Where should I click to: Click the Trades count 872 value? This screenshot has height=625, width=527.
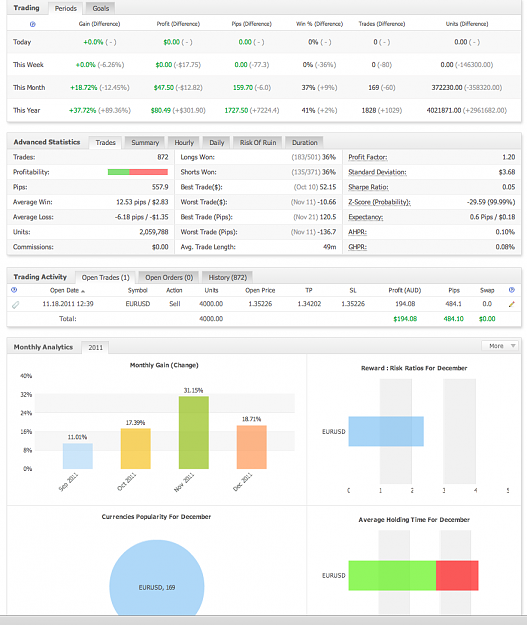(163, 157)
